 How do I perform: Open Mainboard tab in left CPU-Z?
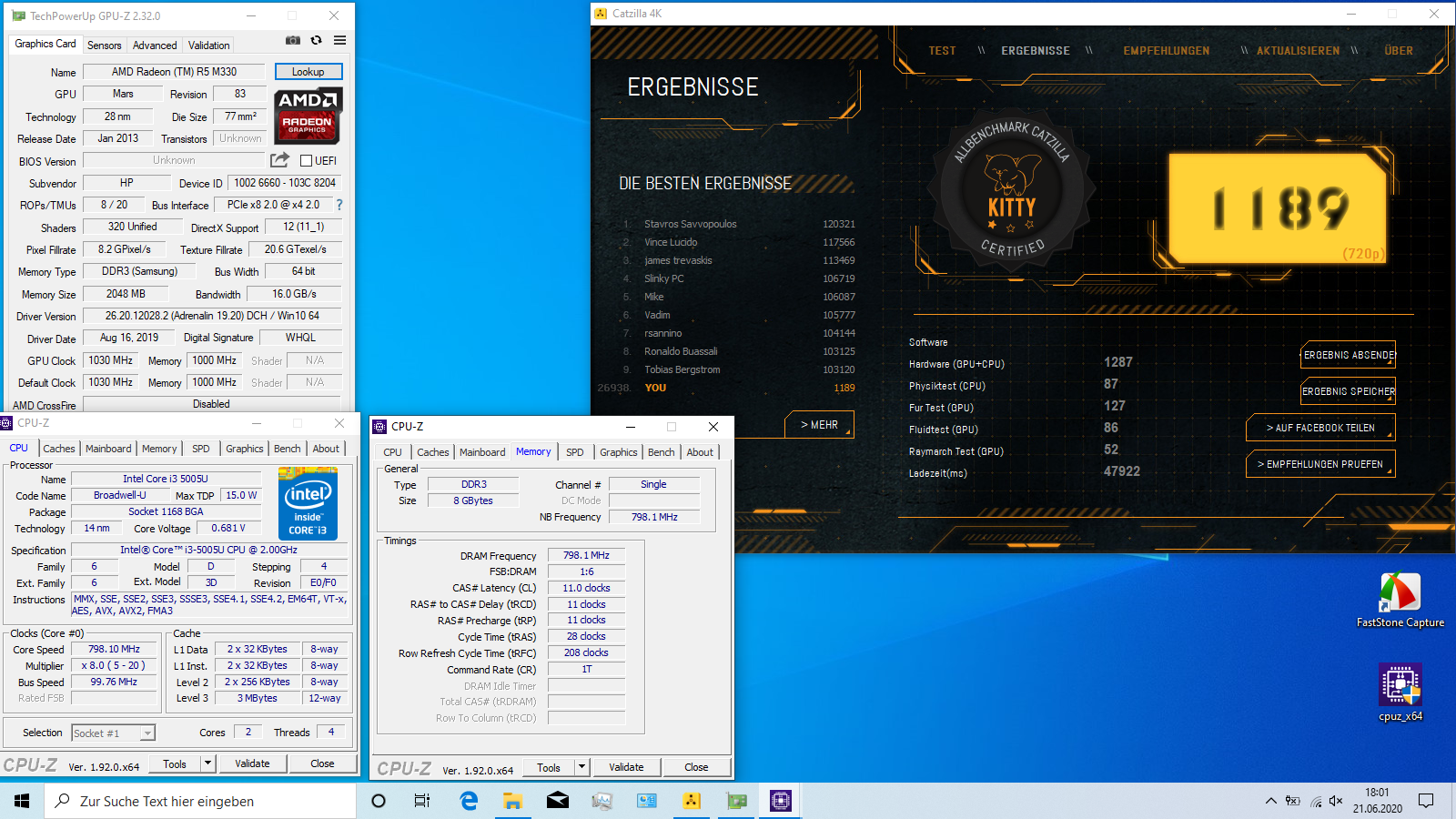108,449
